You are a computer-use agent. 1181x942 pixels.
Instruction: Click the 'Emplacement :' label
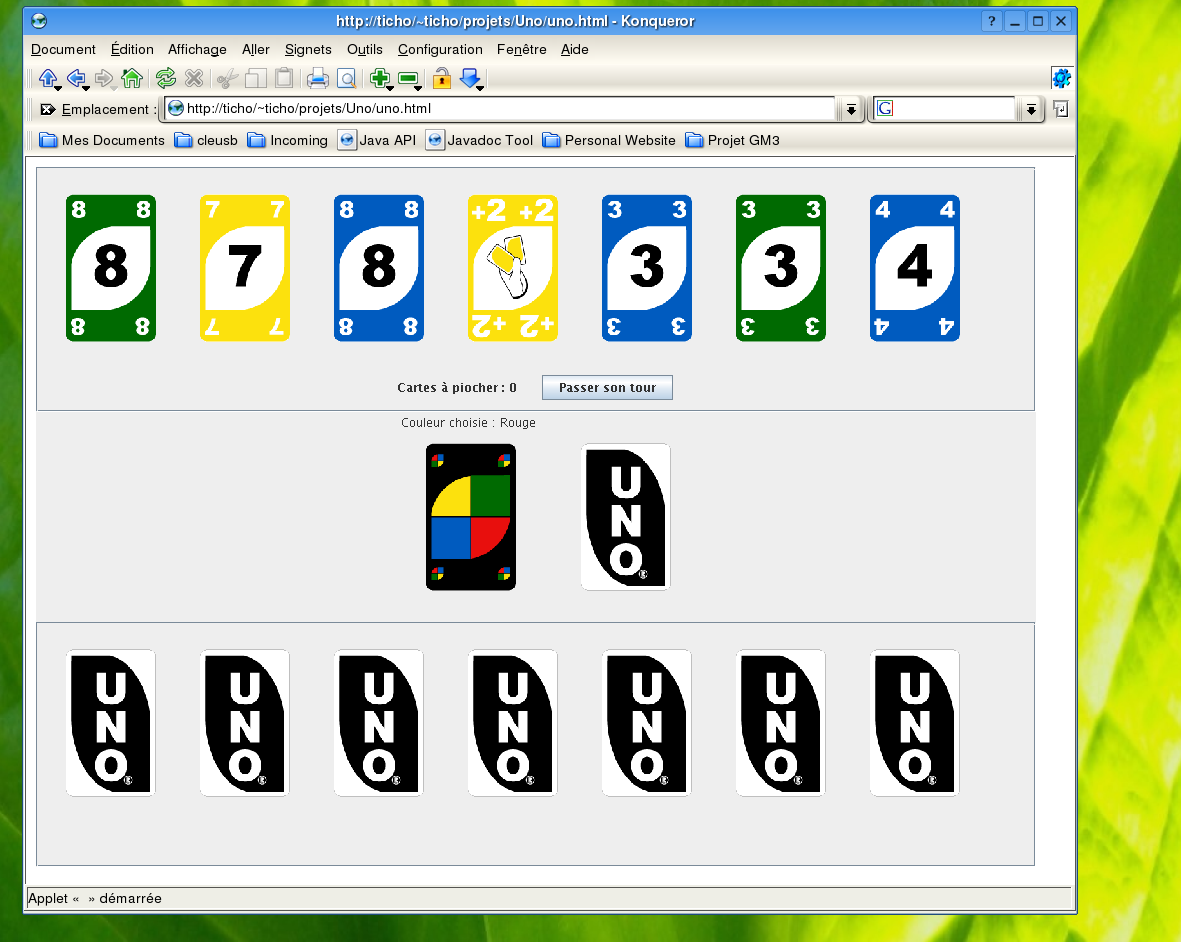108,109
